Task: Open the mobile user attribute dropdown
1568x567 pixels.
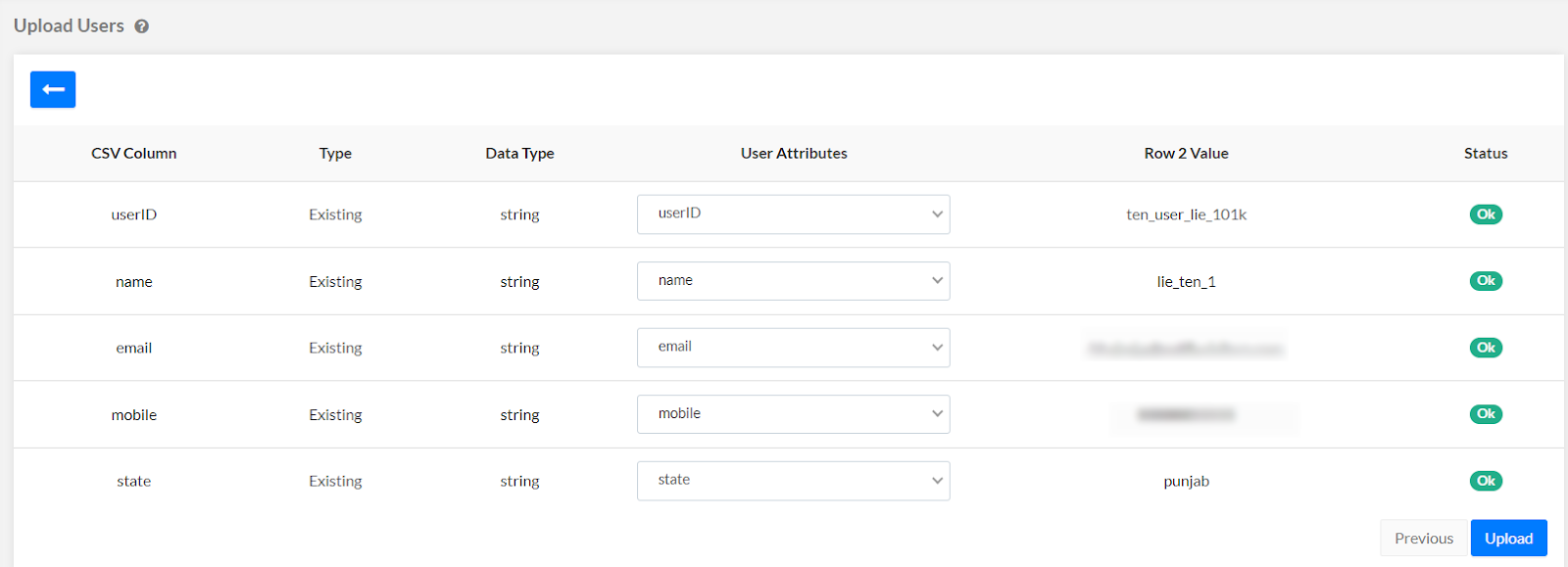Action: pos(793,414)
